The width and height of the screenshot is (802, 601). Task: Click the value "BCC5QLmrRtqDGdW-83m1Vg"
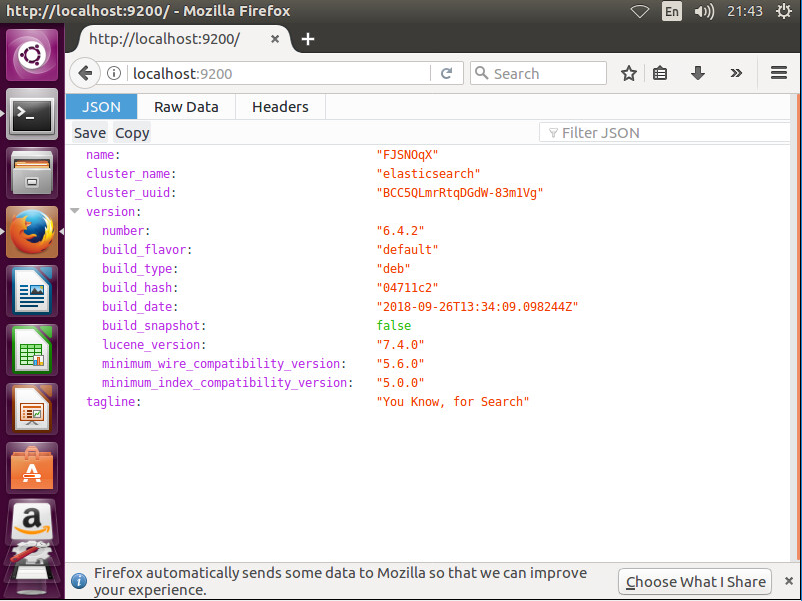pyautogui.click(x=459, y=193)
